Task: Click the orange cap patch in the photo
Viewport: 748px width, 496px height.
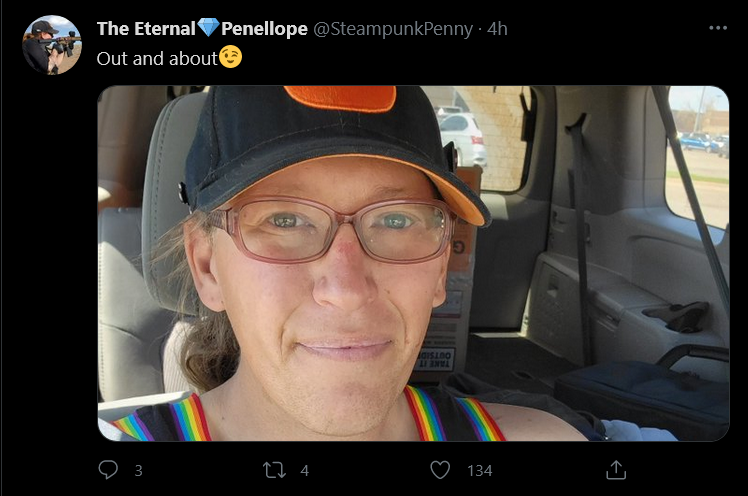Action: (x=341, y=98)
